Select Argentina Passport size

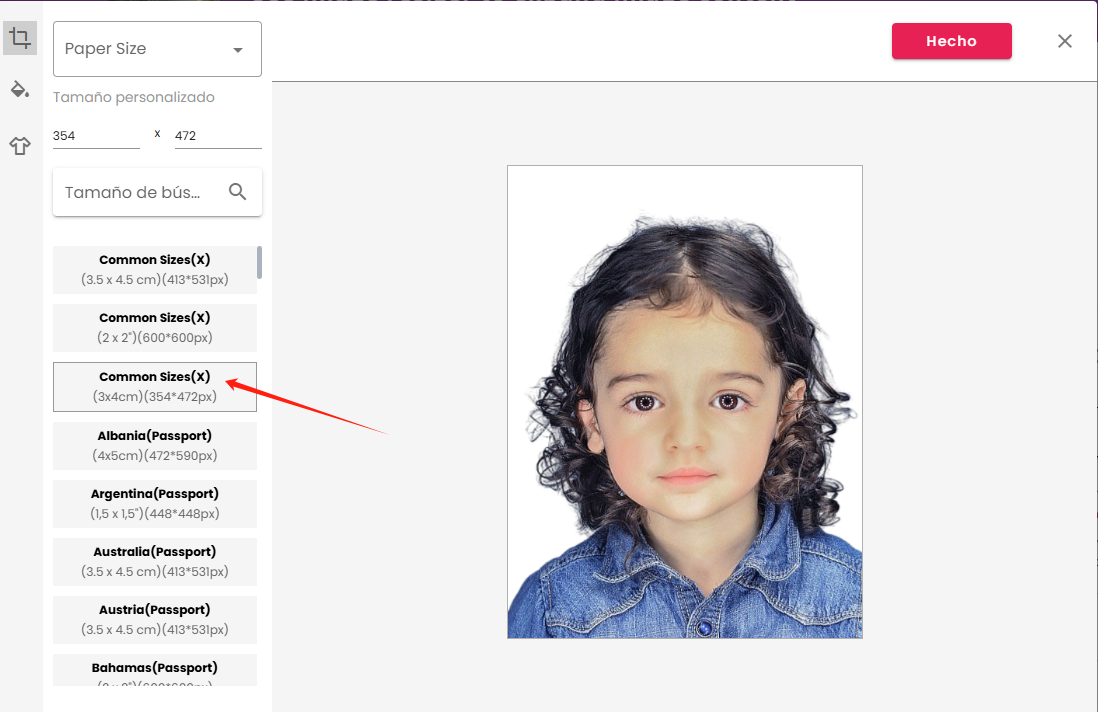click(155, 503)
